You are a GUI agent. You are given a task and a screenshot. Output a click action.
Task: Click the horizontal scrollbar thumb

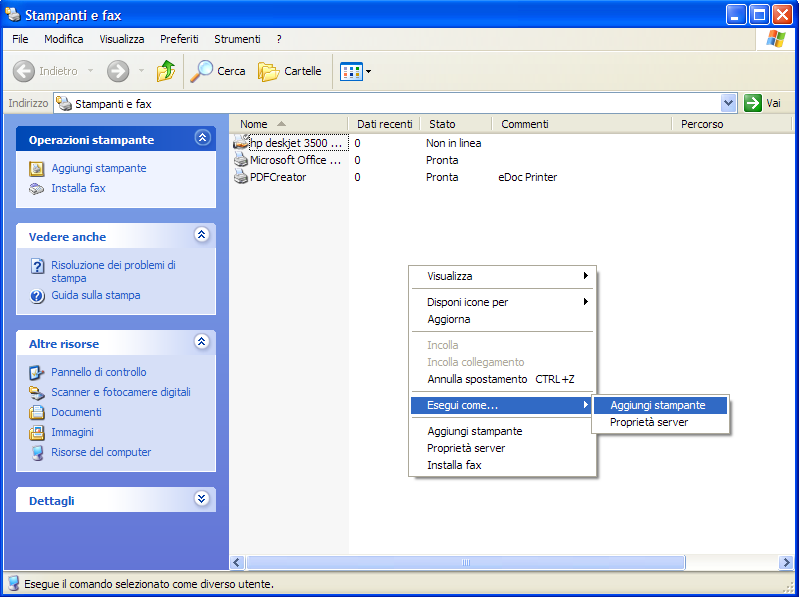466,562
